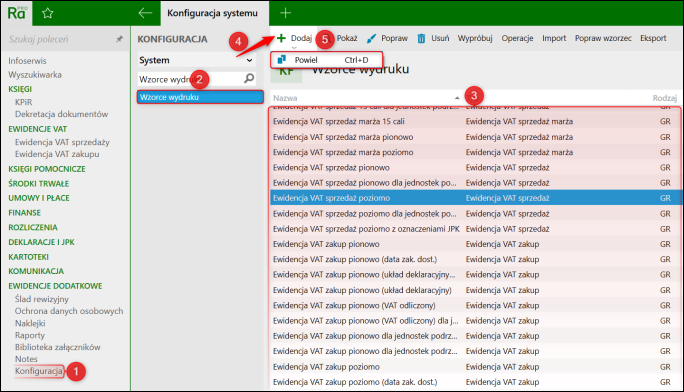Image resolution: width=684 pixels, height=392 pixels.
Task: Click the green plus Dodaj icon
Action: (281, 38)
